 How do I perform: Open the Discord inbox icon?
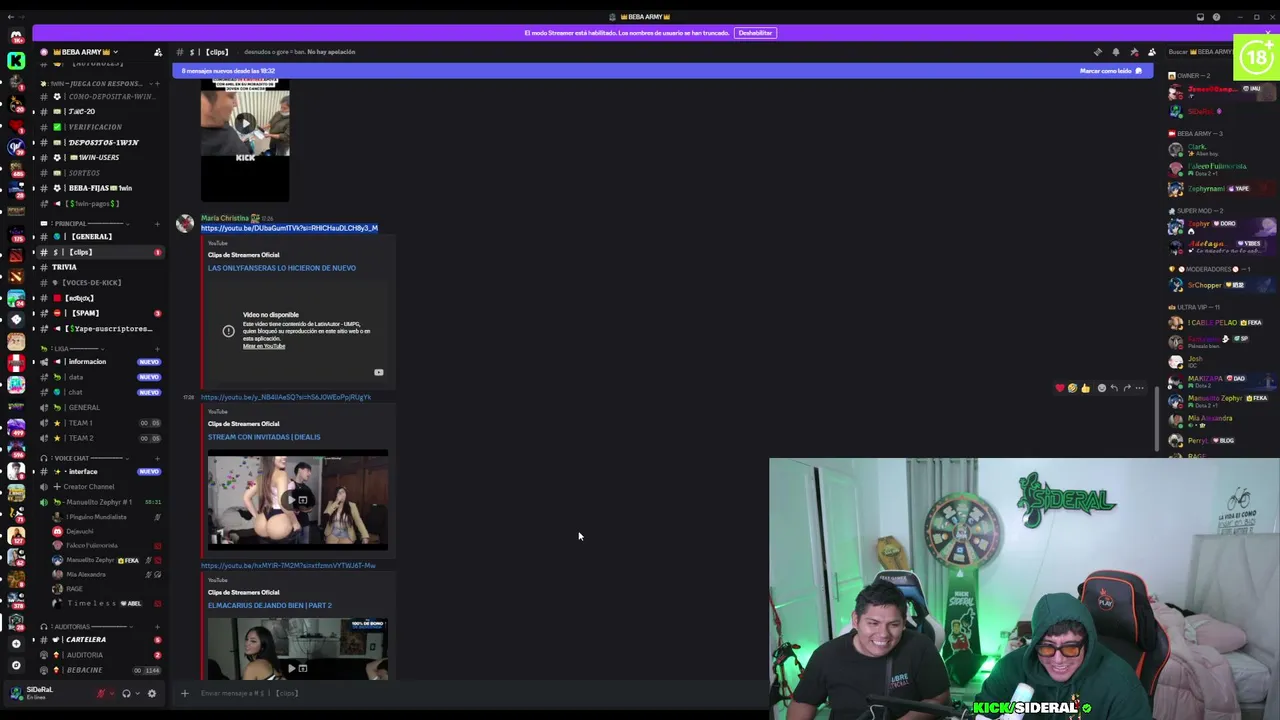1200,17
